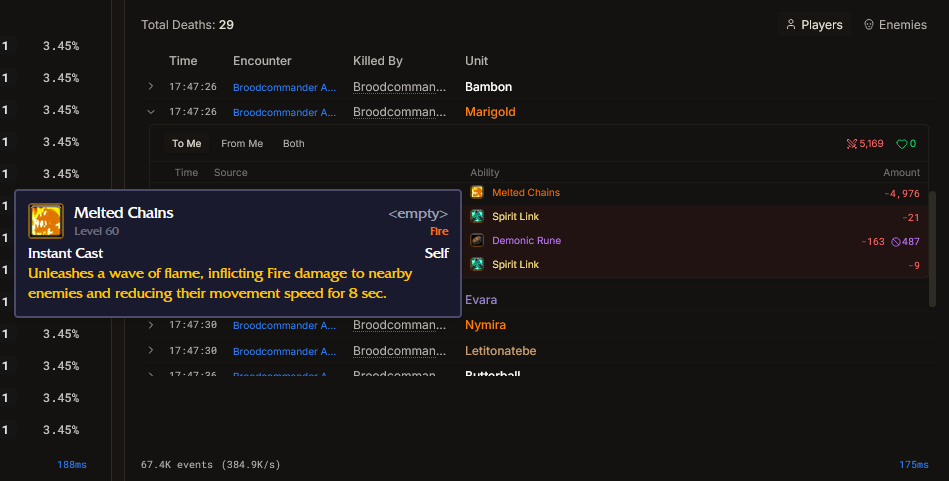The height and width of the screenshot is (481, 949).
Task: Click the Spirit Link icon on the -9 row
Action: coord(477,264)
